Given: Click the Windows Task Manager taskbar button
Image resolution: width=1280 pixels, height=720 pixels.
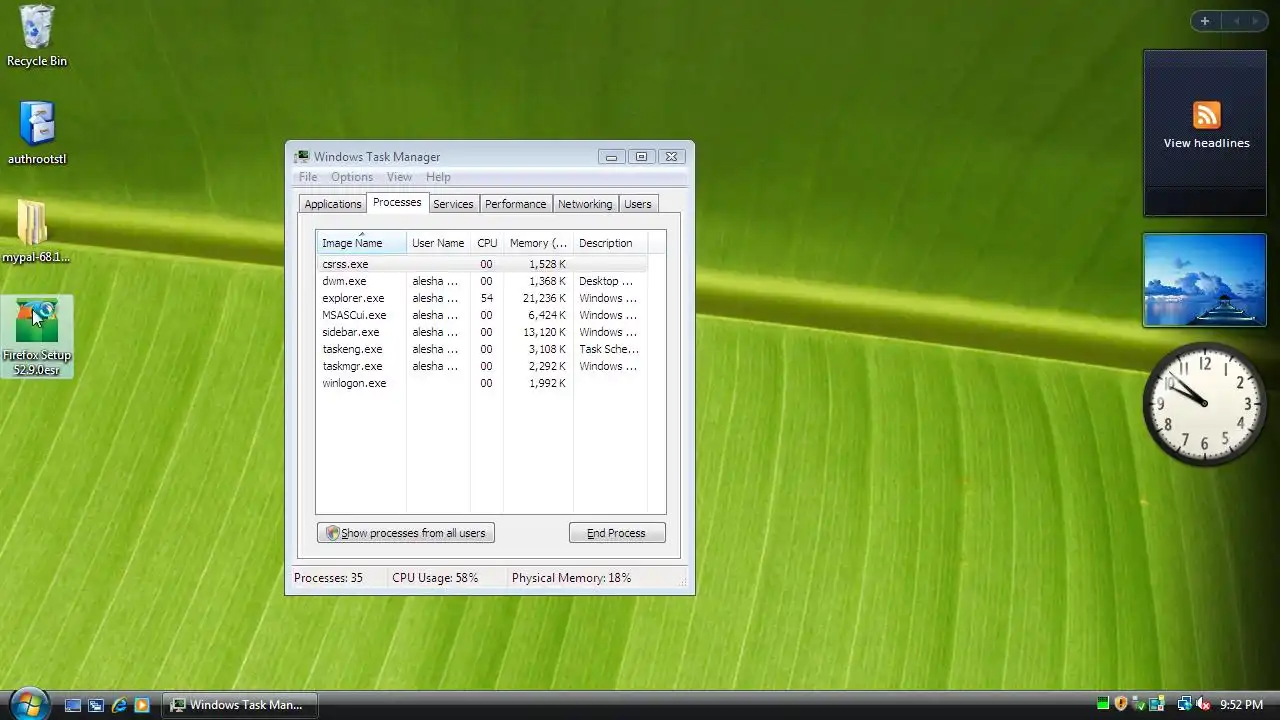Looking at the screenshot, I should 238,705.
